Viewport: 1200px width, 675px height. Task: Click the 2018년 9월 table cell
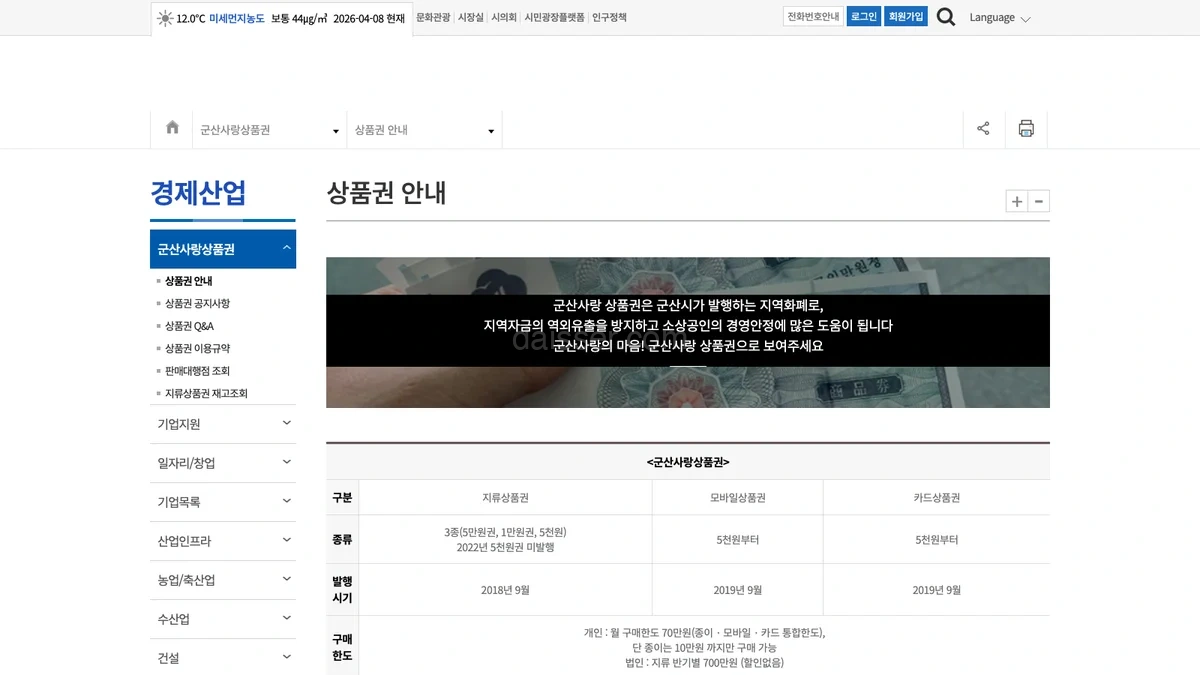(x=505, y=590)
